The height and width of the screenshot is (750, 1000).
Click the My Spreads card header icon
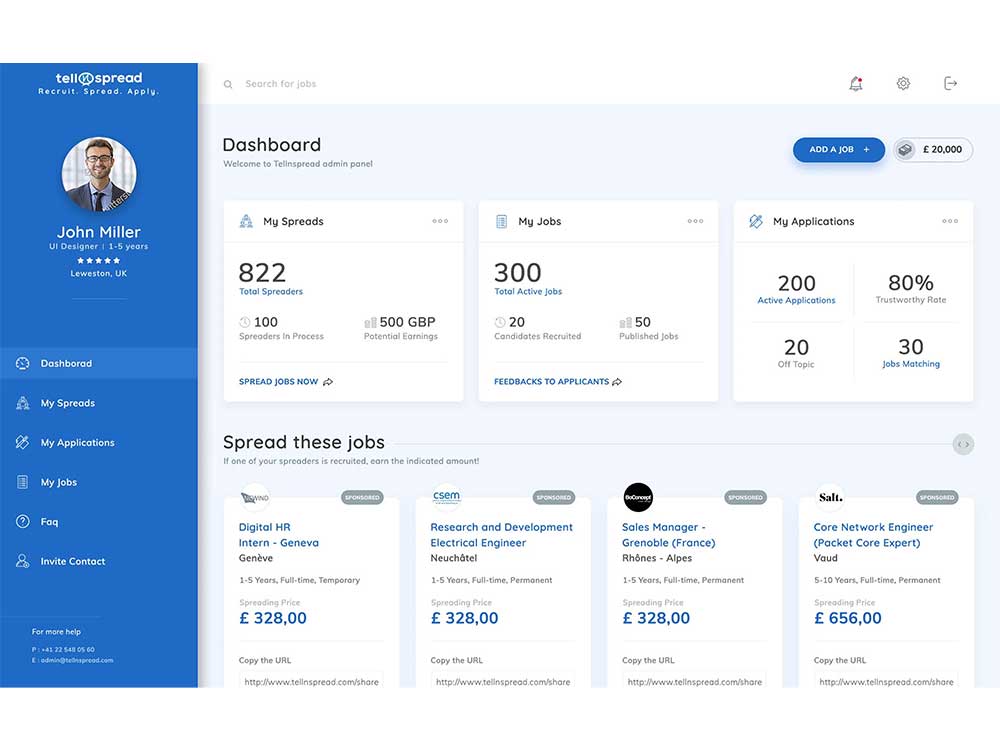246,221
